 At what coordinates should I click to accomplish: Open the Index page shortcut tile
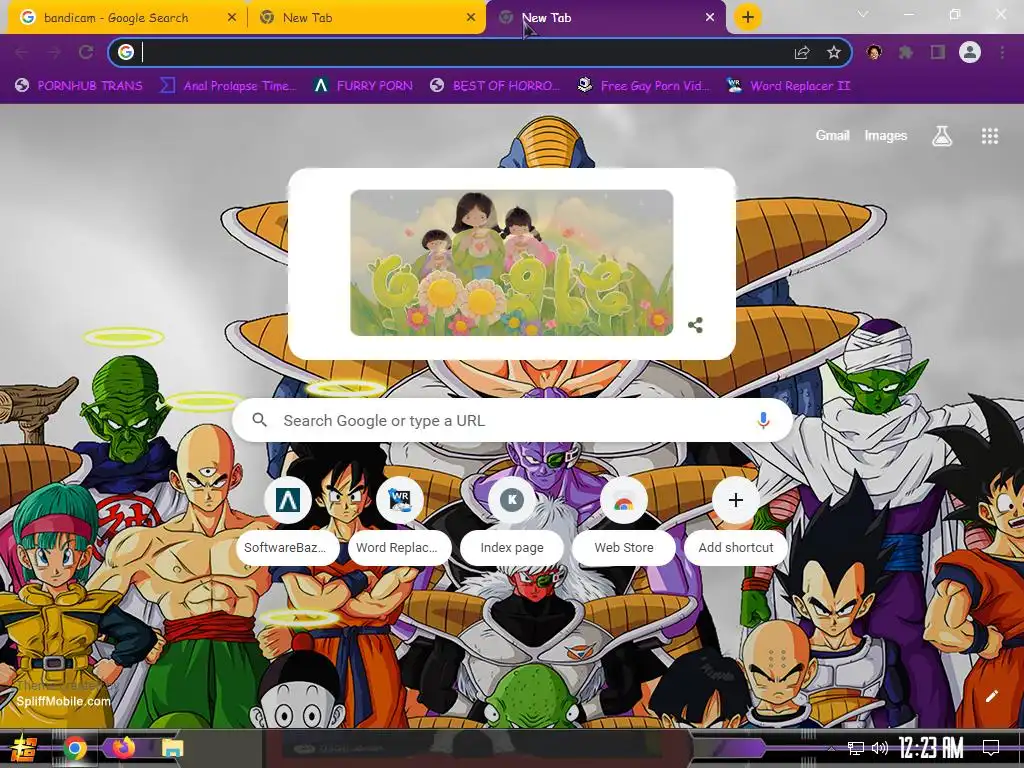pyautogui.click(x=511, y=520)
